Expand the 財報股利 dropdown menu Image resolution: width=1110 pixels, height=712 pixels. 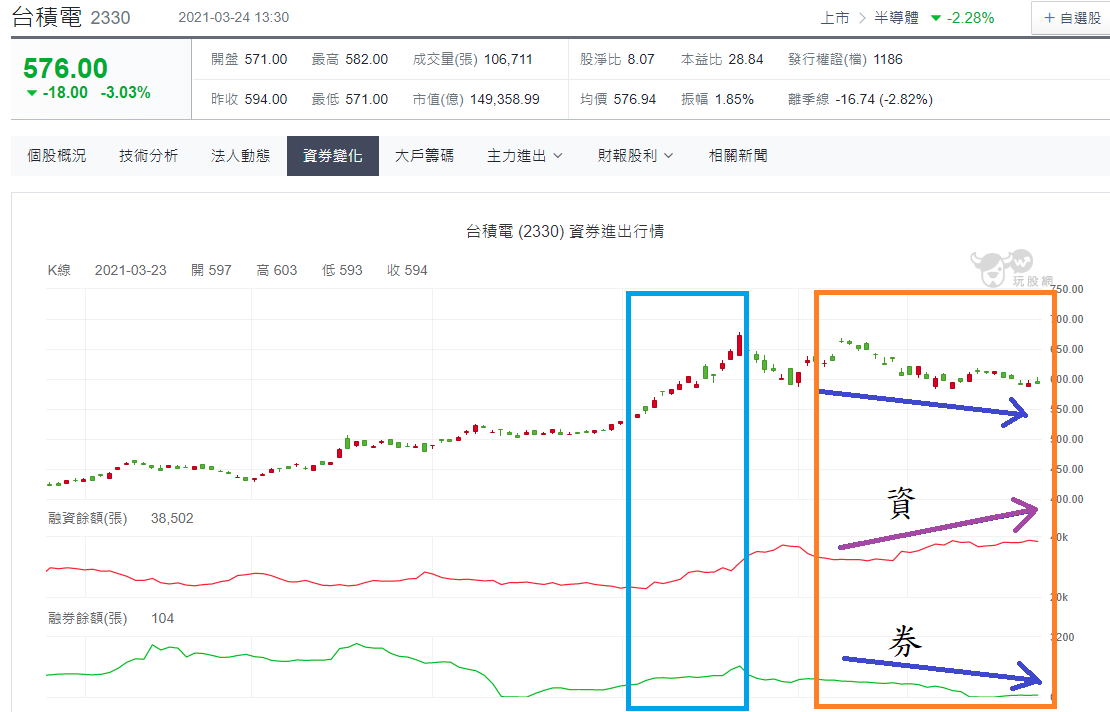(635, 156)
